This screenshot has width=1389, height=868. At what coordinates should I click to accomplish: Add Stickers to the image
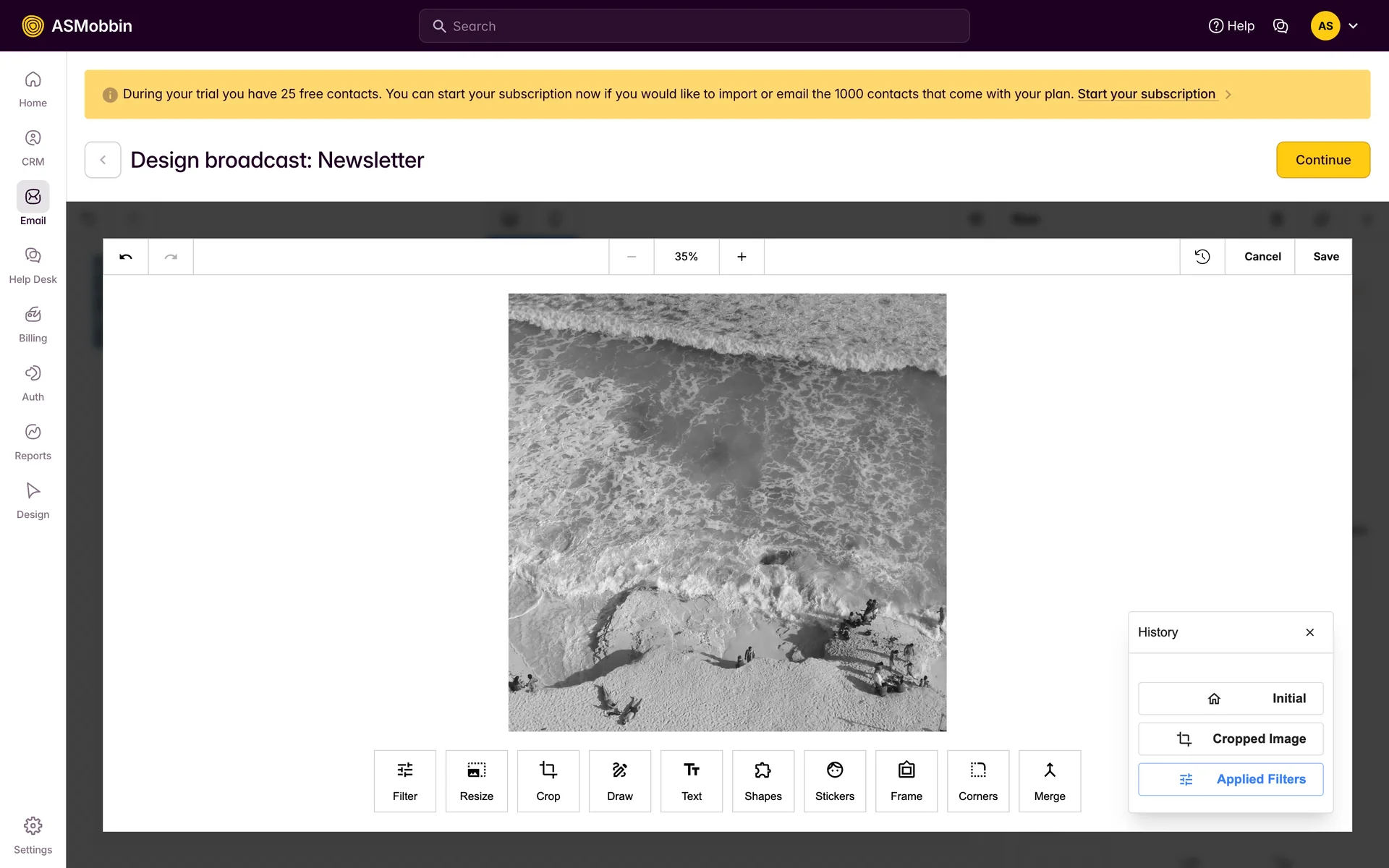tap(834, 780)
